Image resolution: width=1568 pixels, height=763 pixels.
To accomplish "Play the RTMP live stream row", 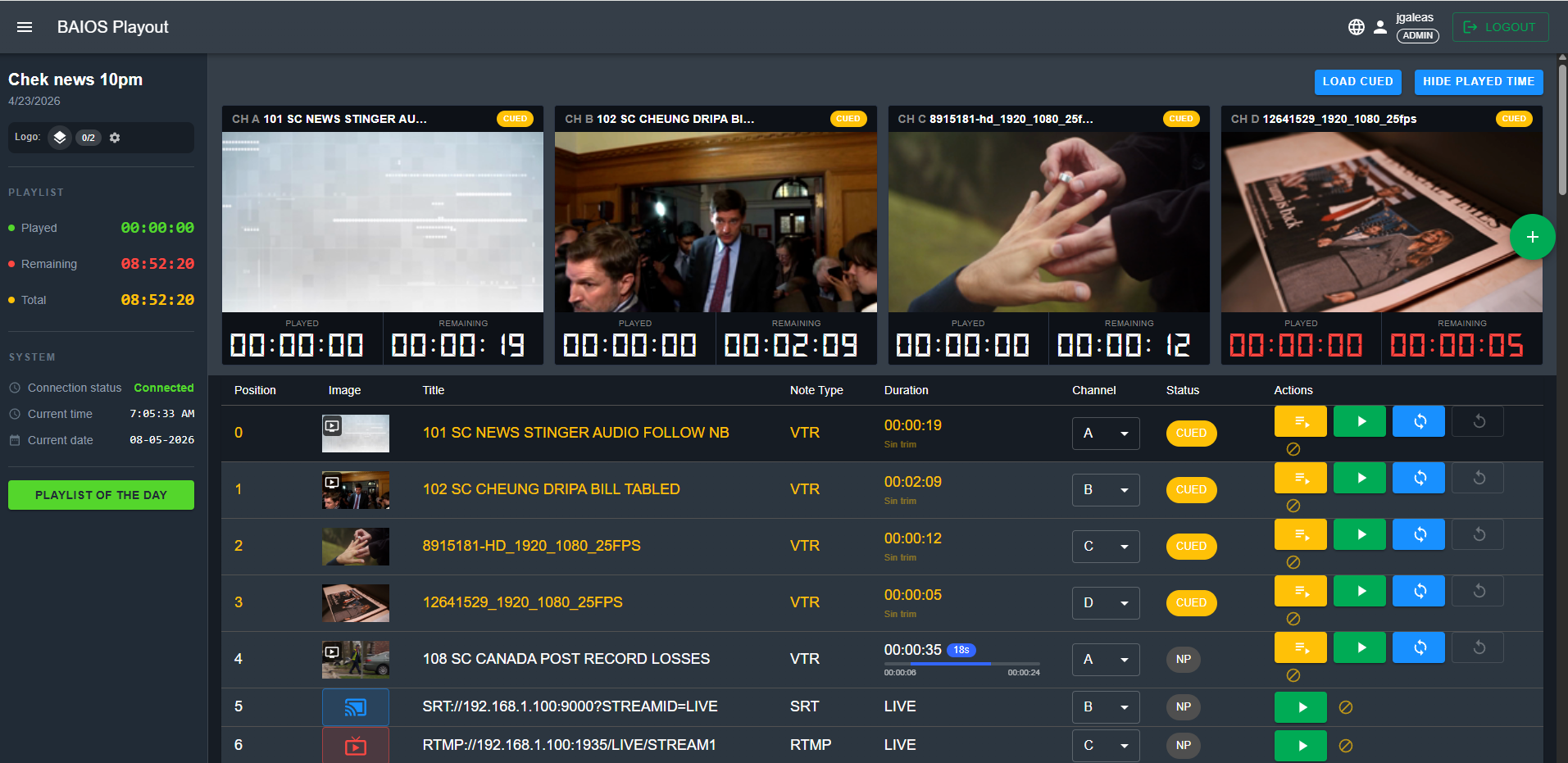I will point(1300,746).
